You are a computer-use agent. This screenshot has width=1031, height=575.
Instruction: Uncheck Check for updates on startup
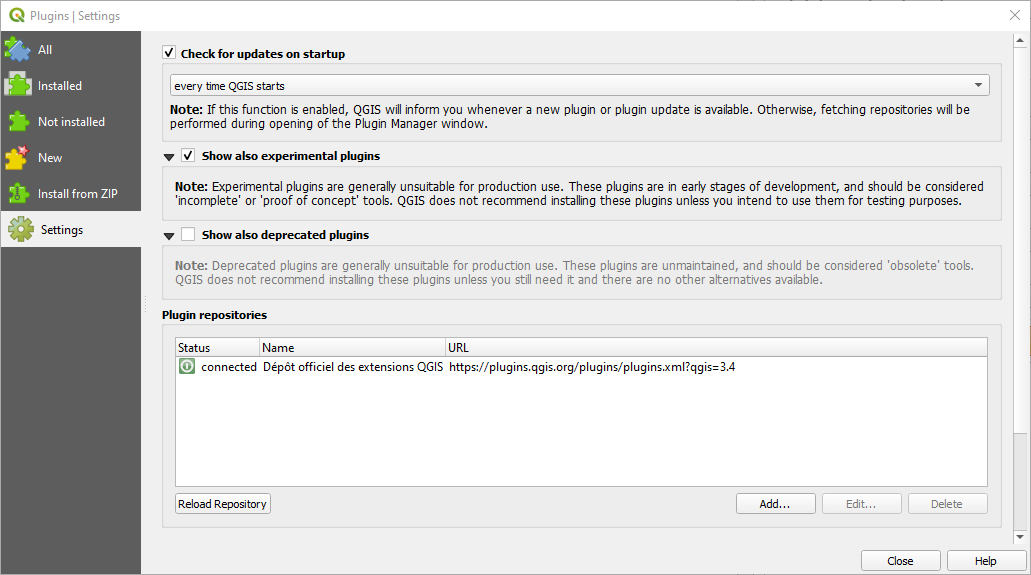point(169,53)
